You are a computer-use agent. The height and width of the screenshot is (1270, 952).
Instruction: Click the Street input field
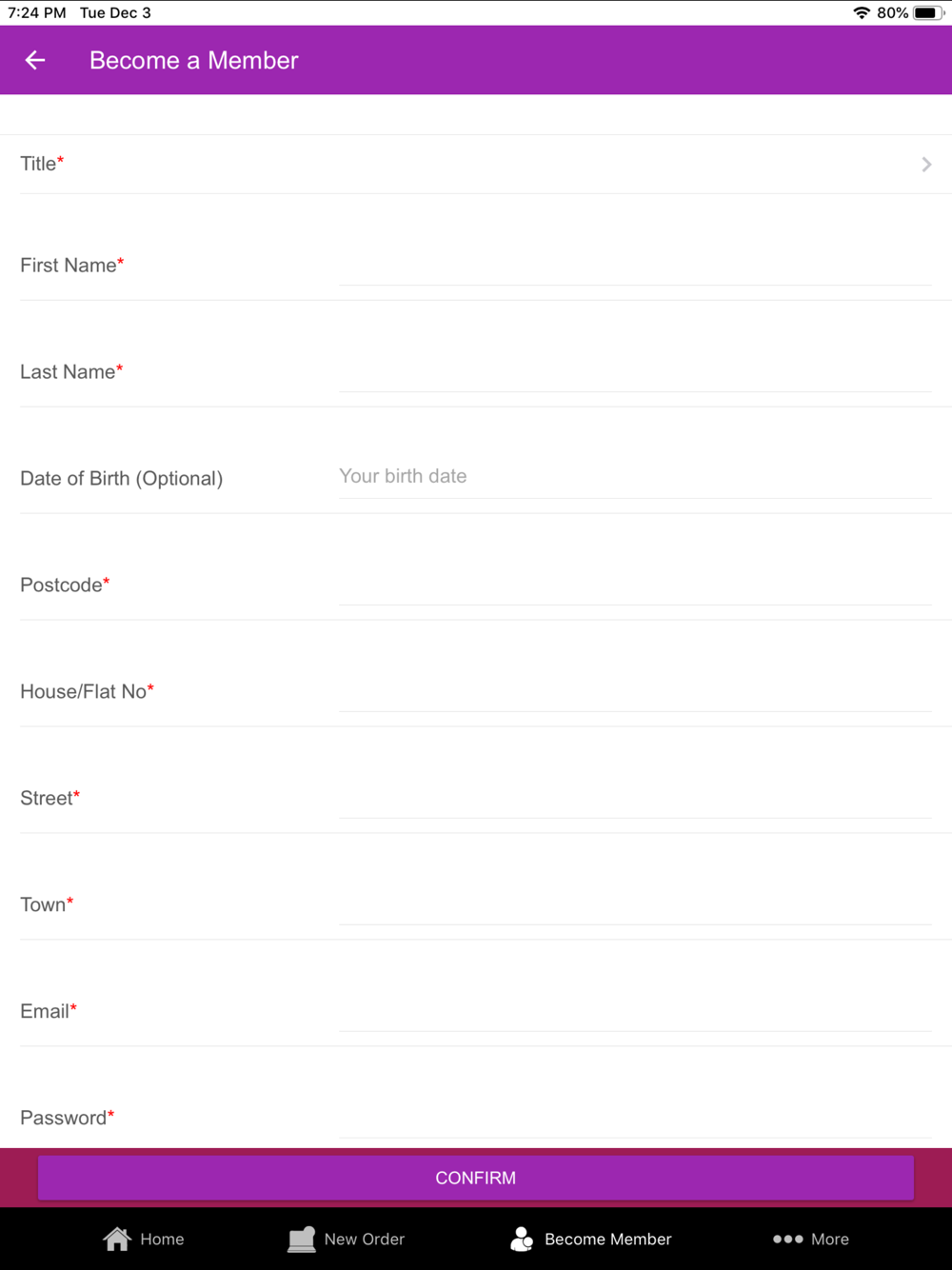pyautogui.click(x=634, y=798)
